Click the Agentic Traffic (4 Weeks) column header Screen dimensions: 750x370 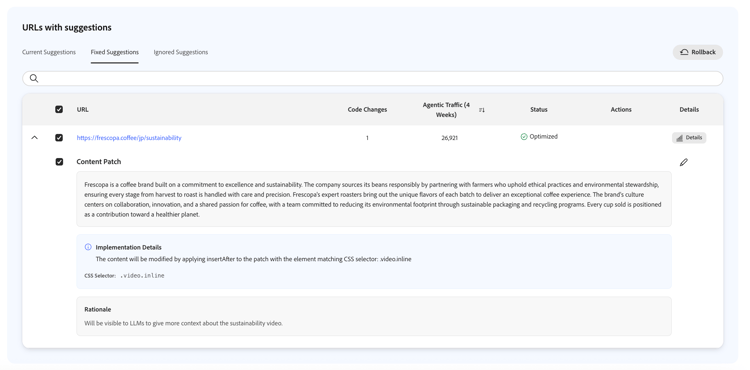click(x=446, y=109)
